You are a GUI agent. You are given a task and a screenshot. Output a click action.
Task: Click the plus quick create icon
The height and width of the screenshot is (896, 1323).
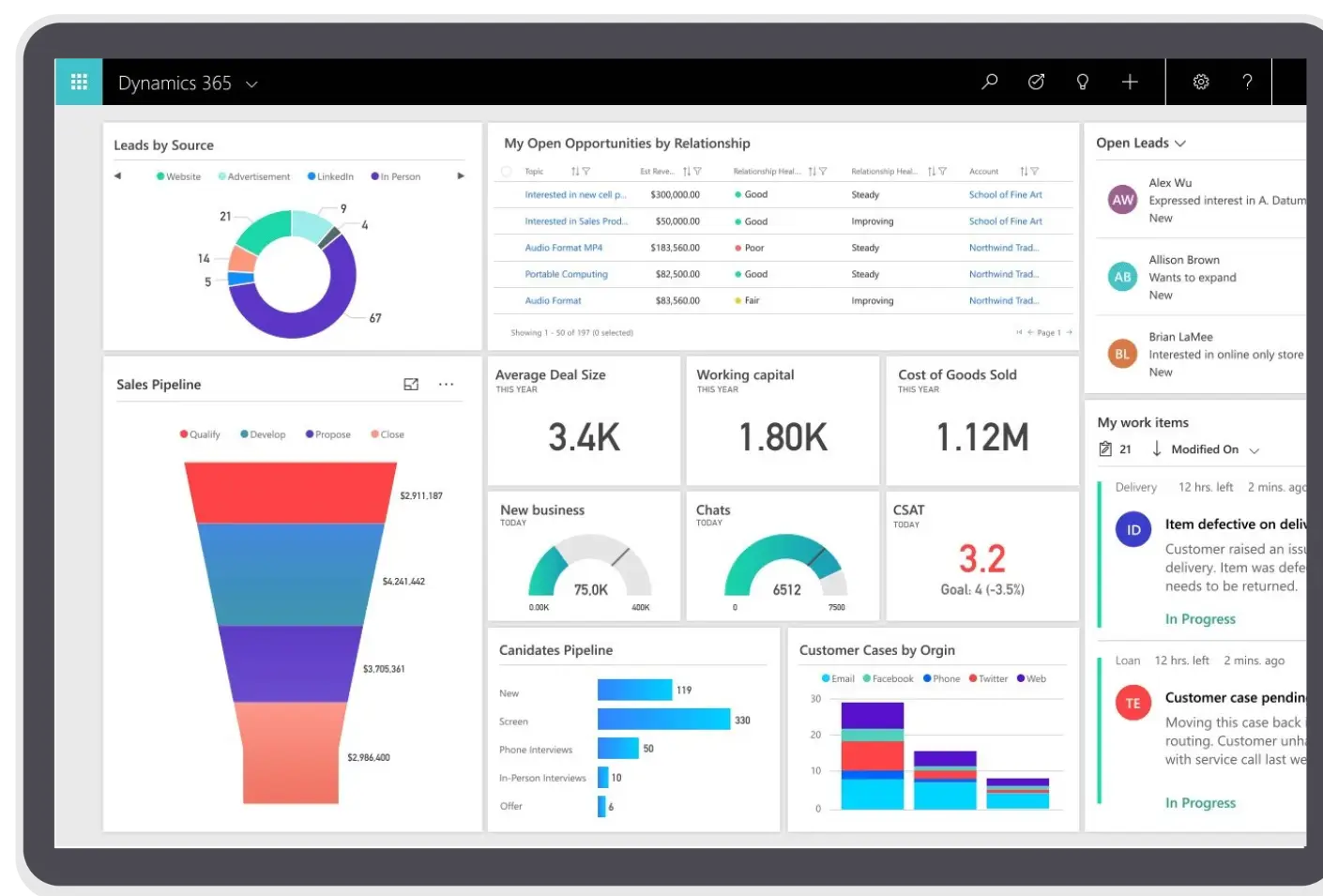1130,82
